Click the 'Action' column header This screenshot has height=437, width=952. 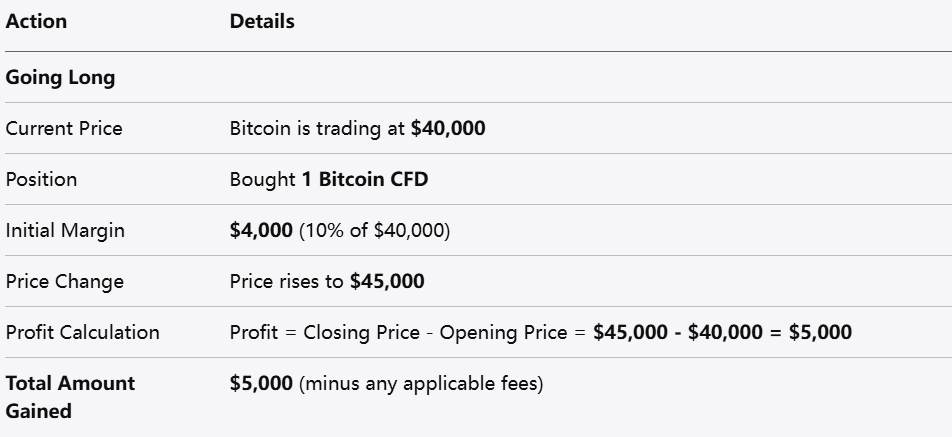point(37,21)
